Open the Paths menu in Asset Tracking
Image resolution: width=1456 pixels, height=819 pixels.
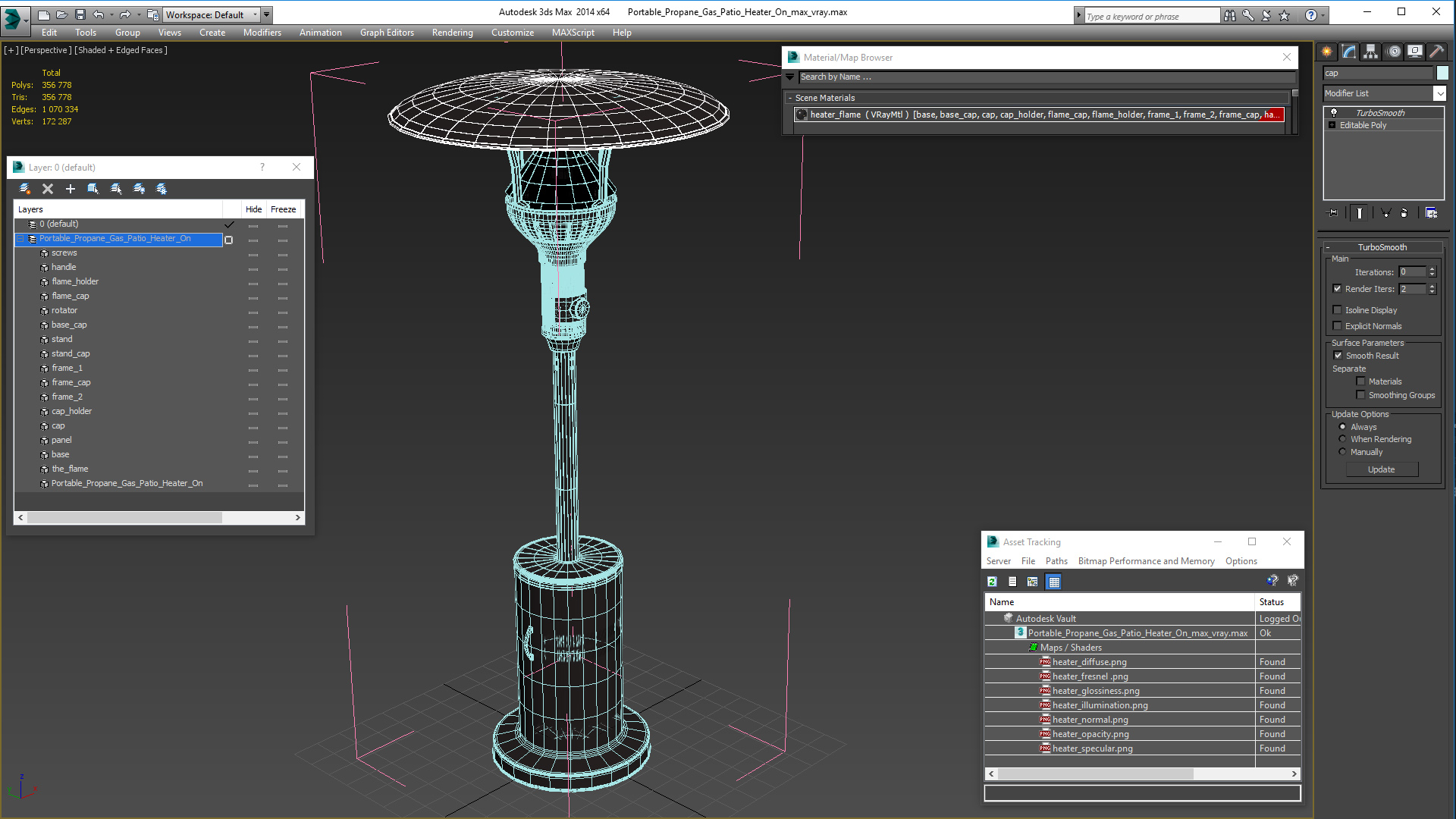(x=1056, y=561)
